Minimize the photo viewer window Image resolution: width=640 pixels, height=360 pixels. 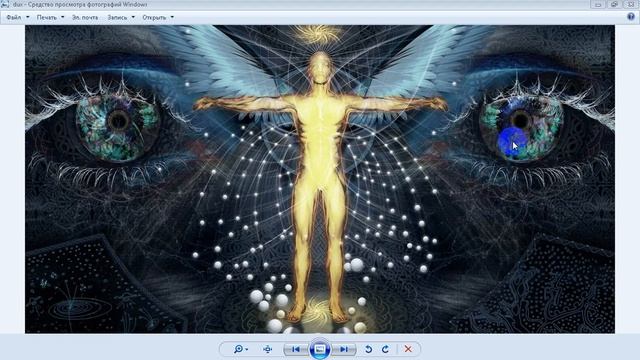(598, 4)
